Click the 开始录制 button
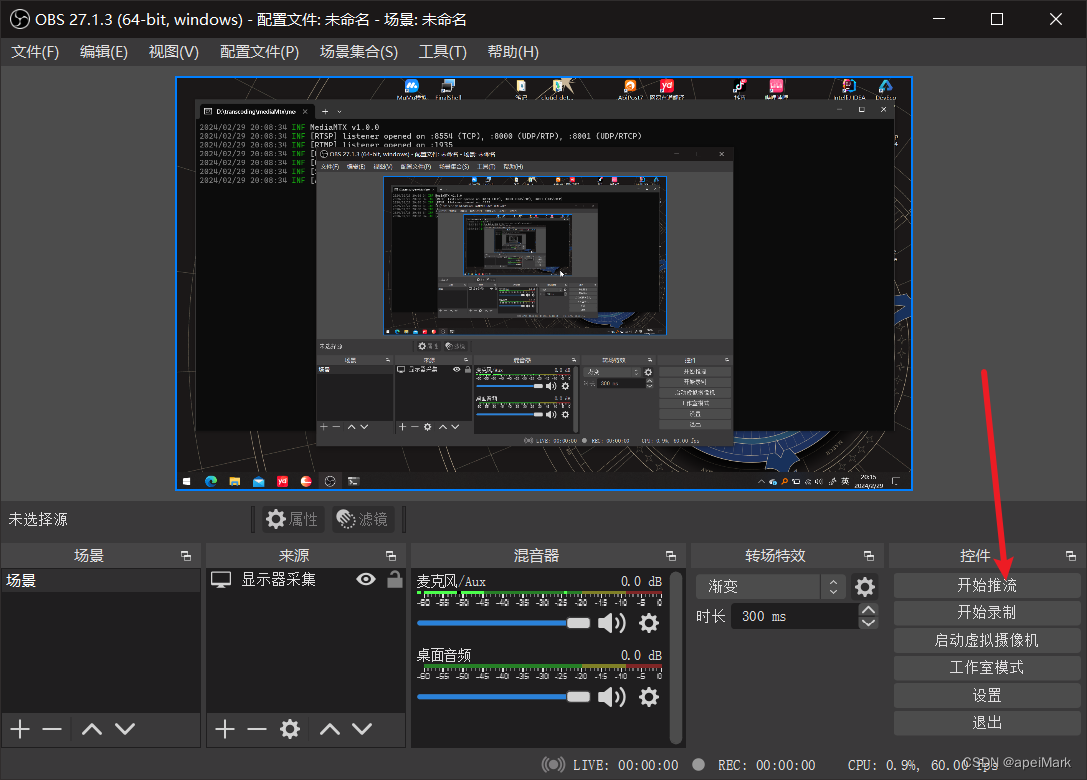 [986, 612]
